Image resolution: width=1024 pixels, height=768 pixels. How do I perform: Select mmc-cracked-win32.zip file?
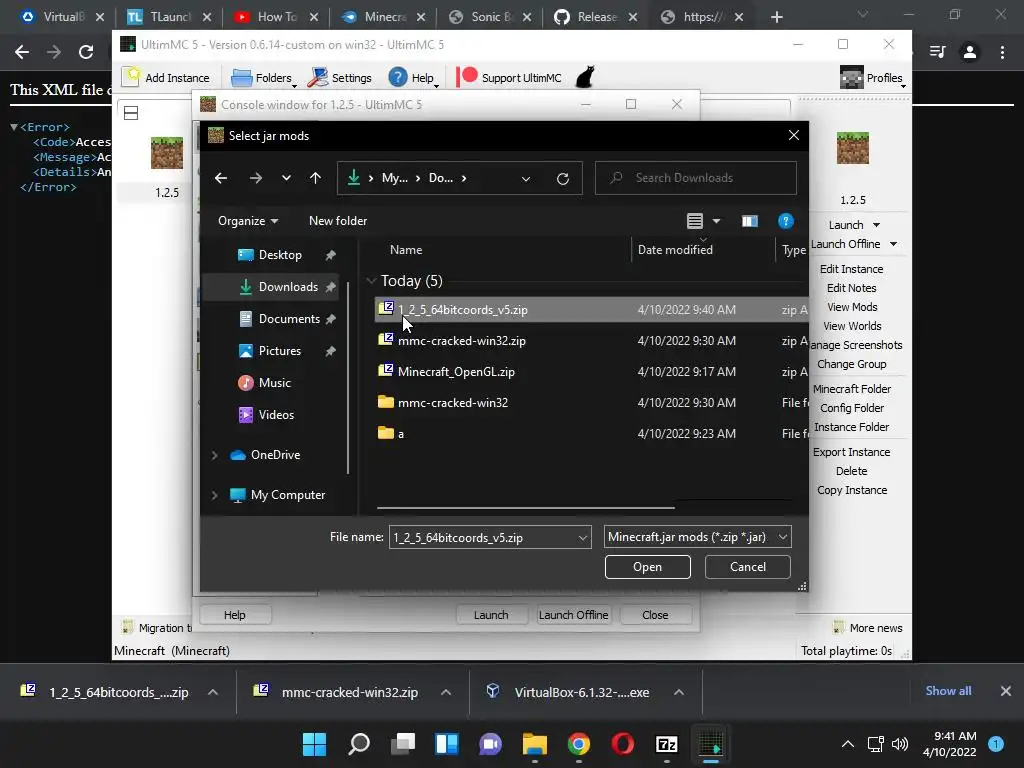(x=591, y=340)
